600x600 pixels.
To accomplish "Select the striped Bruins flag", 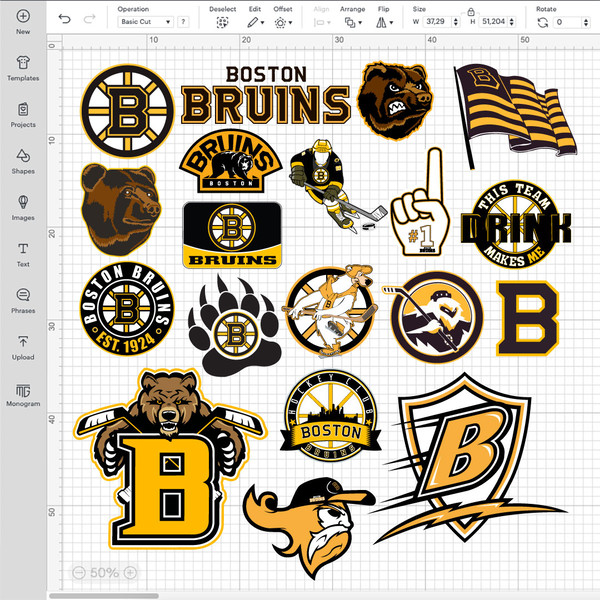I will point(515,116).
